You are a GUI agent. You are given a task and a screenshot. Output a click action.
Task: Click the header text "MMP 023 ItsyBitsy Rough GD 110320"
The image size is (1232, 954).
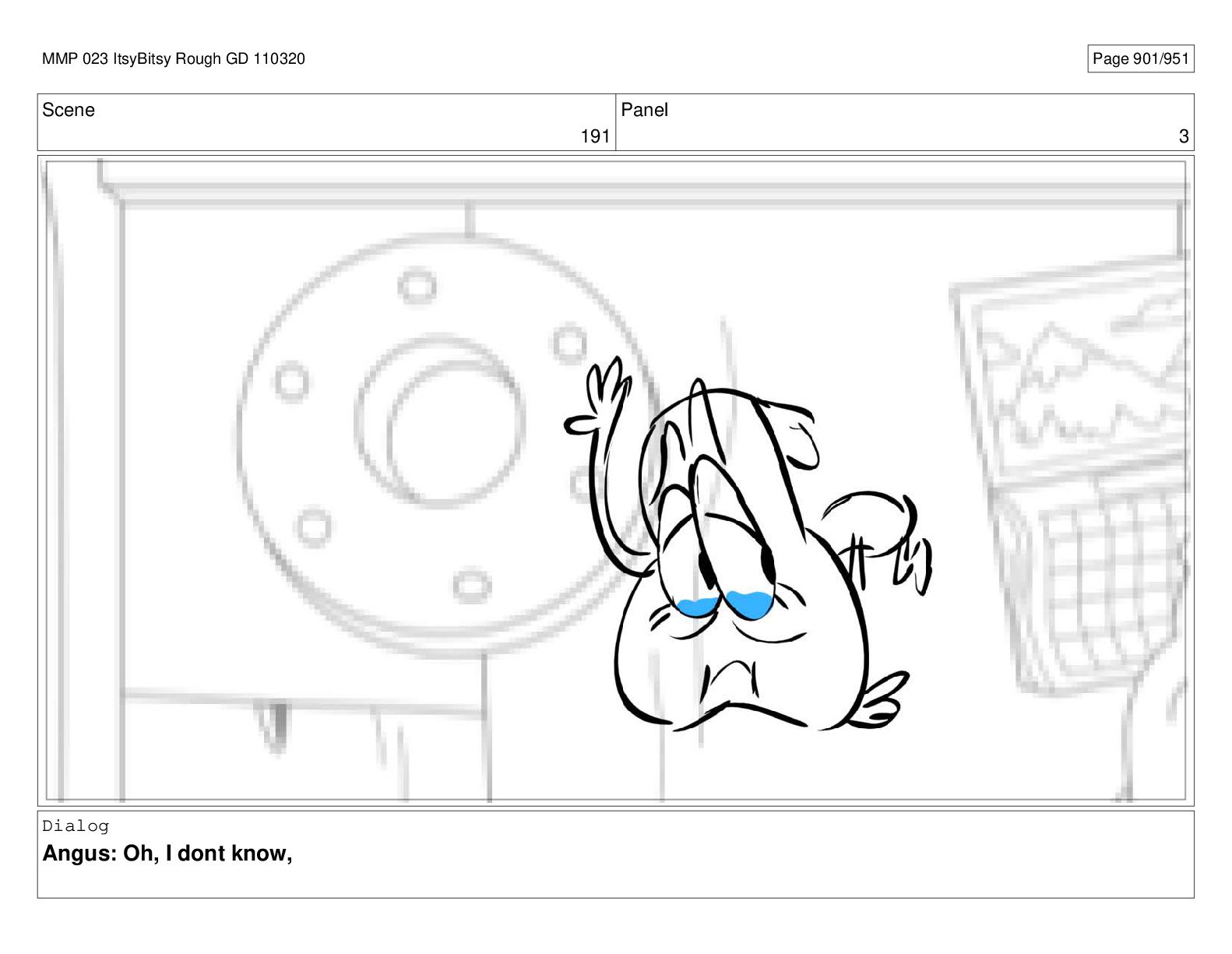174,58
